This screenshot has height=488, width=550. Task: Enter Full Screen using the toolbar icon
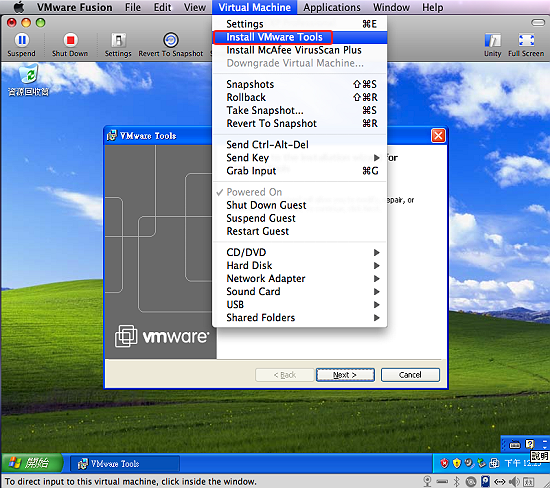coord(526,40)
